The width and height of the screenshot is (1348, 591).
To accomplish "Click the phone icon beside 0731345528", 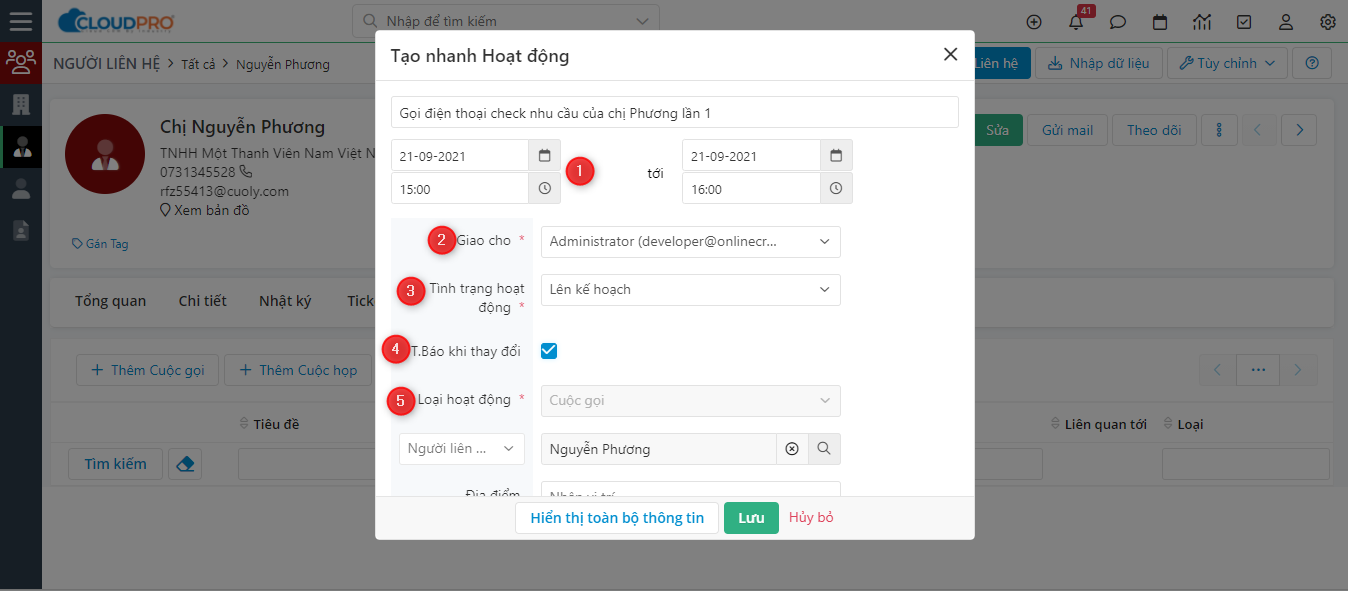I will [246, 172].
